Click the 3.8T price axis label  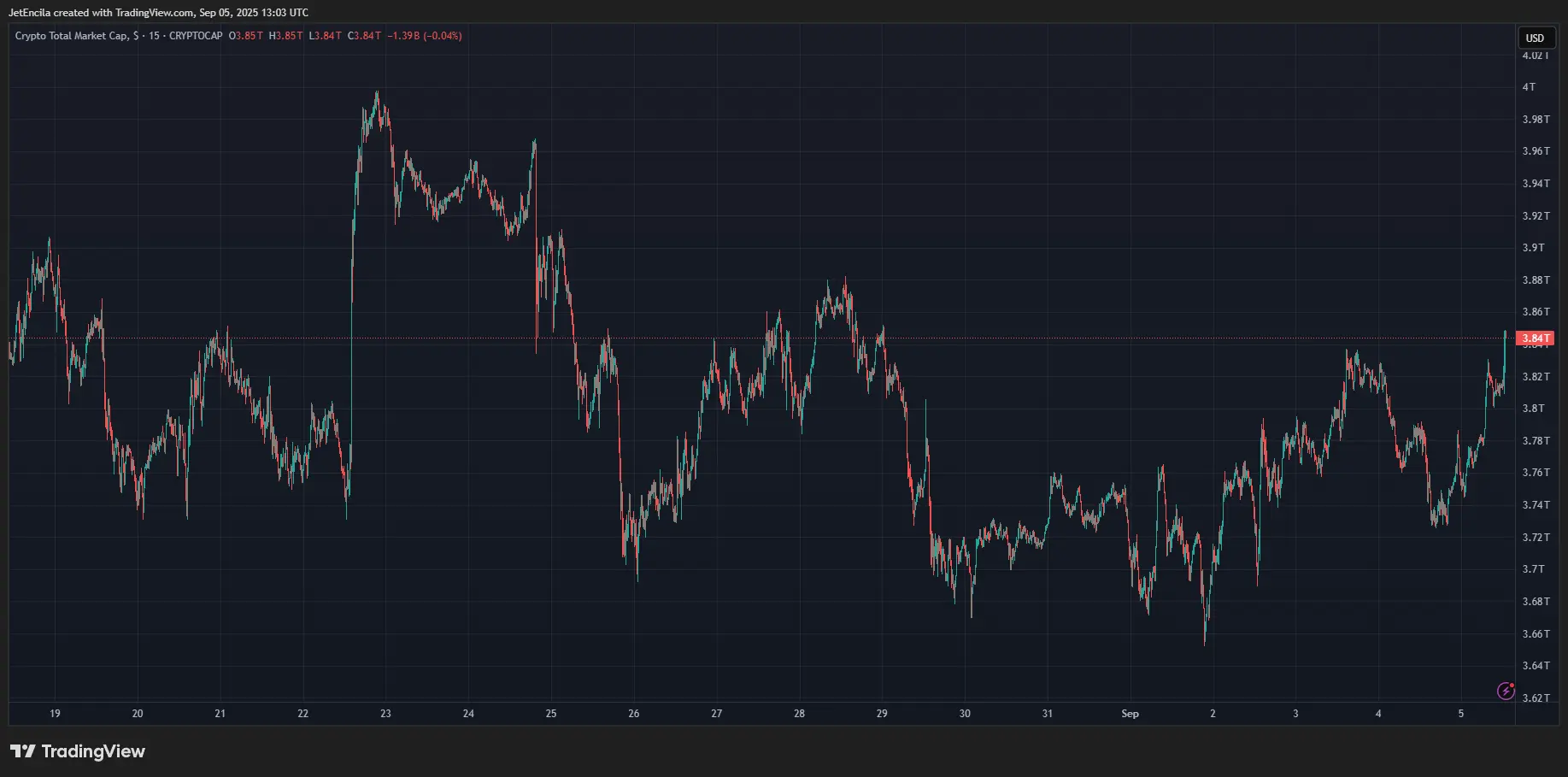tap(1533, 409)
